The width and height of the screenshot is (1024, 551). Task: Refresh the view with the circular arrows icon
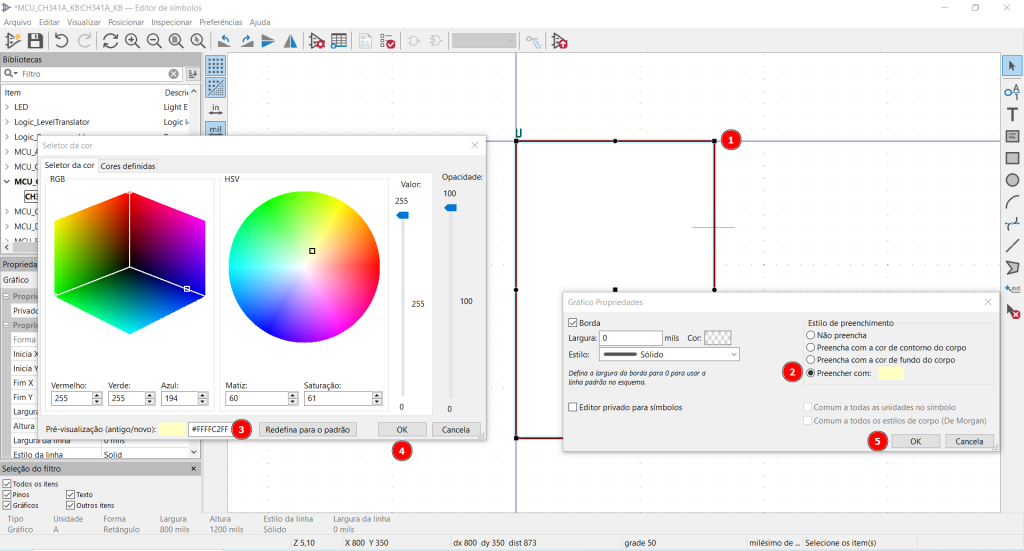click(x=110, y=41)
